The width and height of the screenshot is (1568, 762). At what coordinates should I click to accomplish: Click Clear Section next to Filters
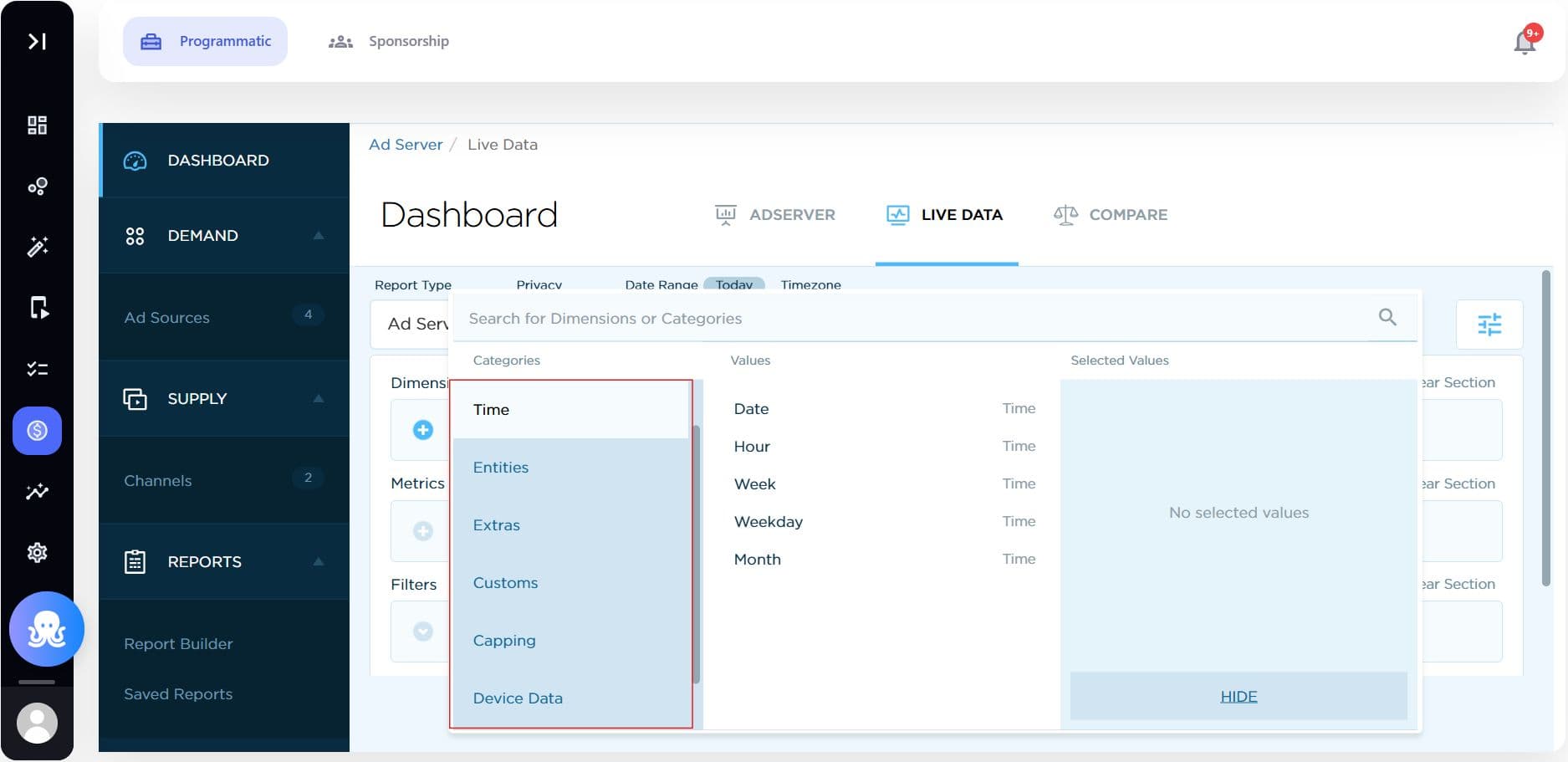coord(1458,584)
